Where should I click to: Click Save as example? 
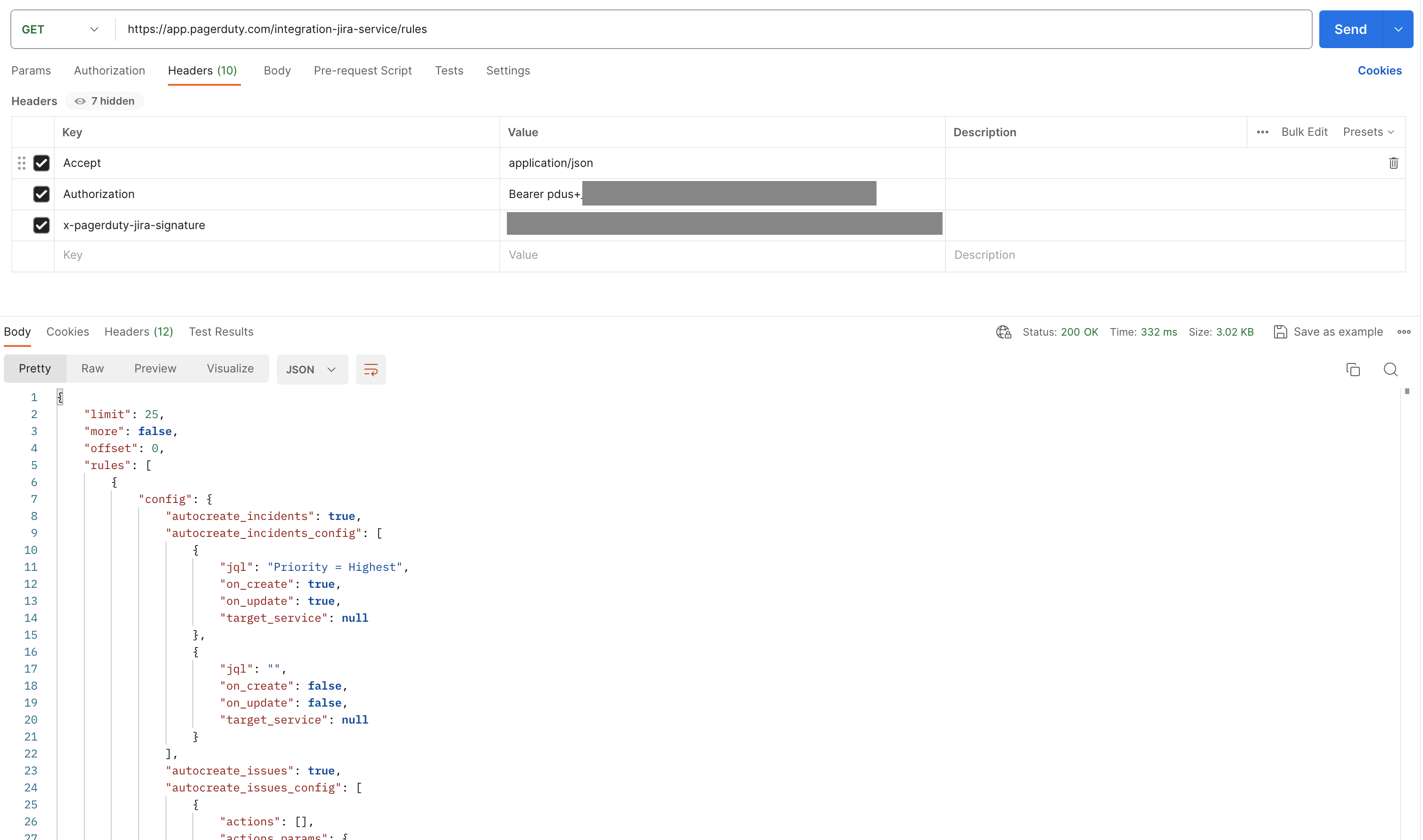tap(1338, 332)
